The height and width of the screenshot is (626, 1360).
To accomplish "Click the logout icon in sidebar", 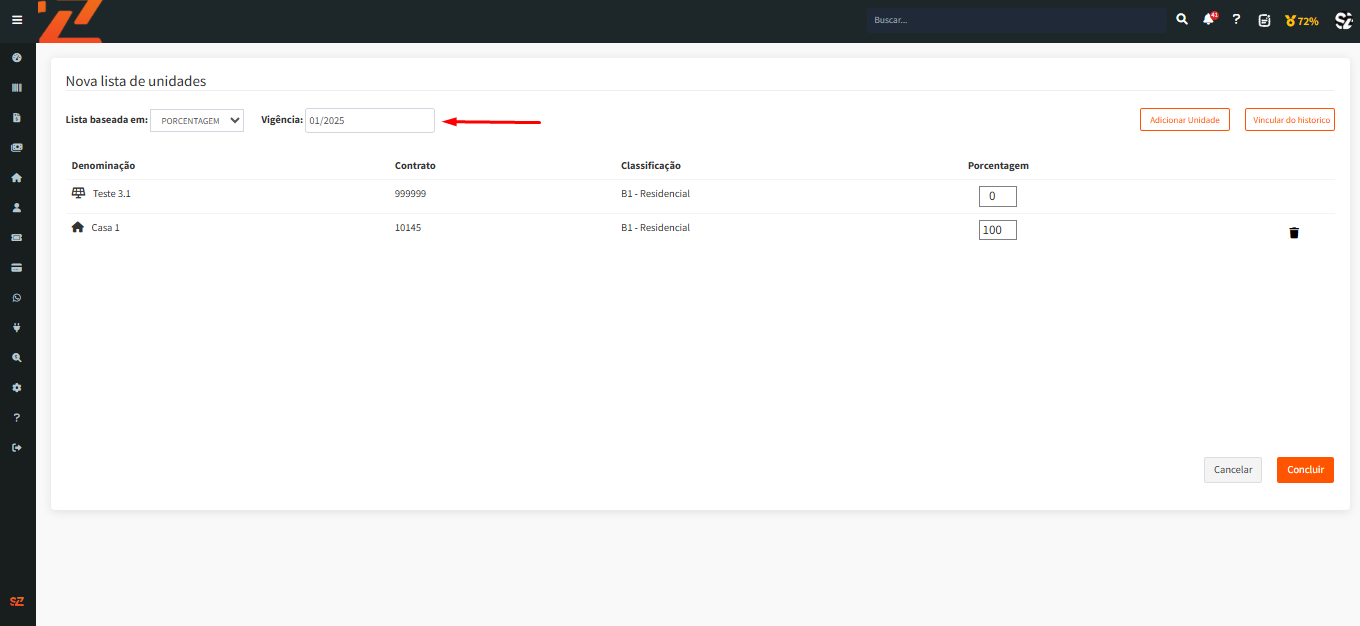I will 16,448.
